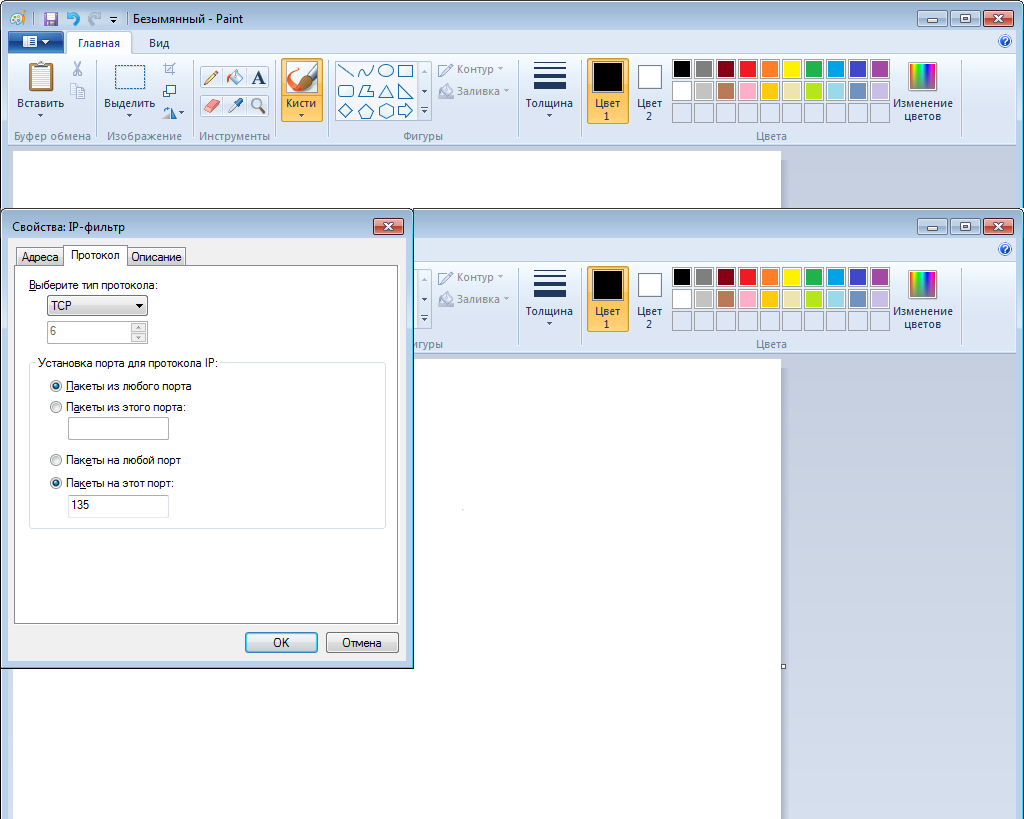Expand the Вставить dropdown arrow

(x=40, y=116)
